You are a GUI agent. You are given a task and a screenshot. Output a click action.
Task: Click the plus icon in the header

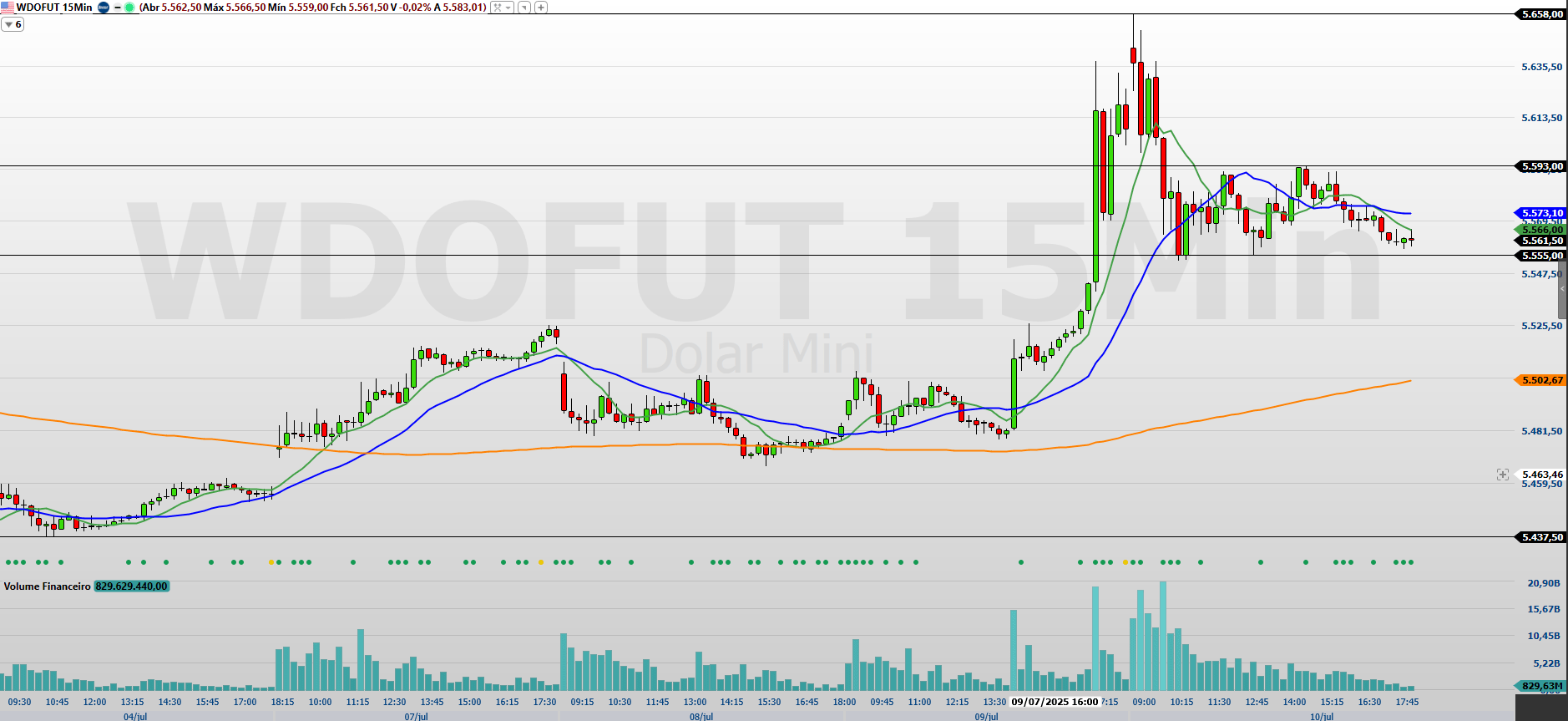[541, 8]
